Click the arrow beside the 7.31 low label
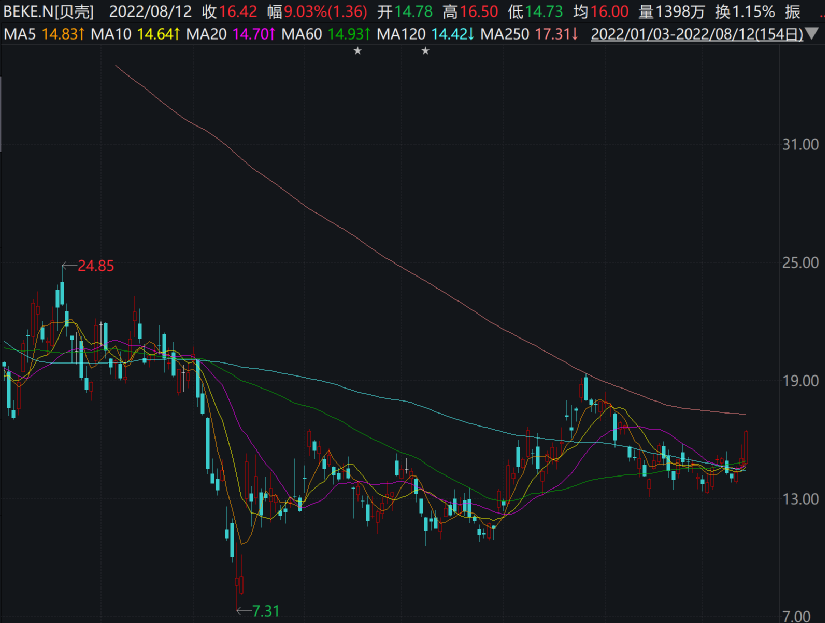This screenshot has height=623, width=825. pyautogui.click(x=243, y=609)
